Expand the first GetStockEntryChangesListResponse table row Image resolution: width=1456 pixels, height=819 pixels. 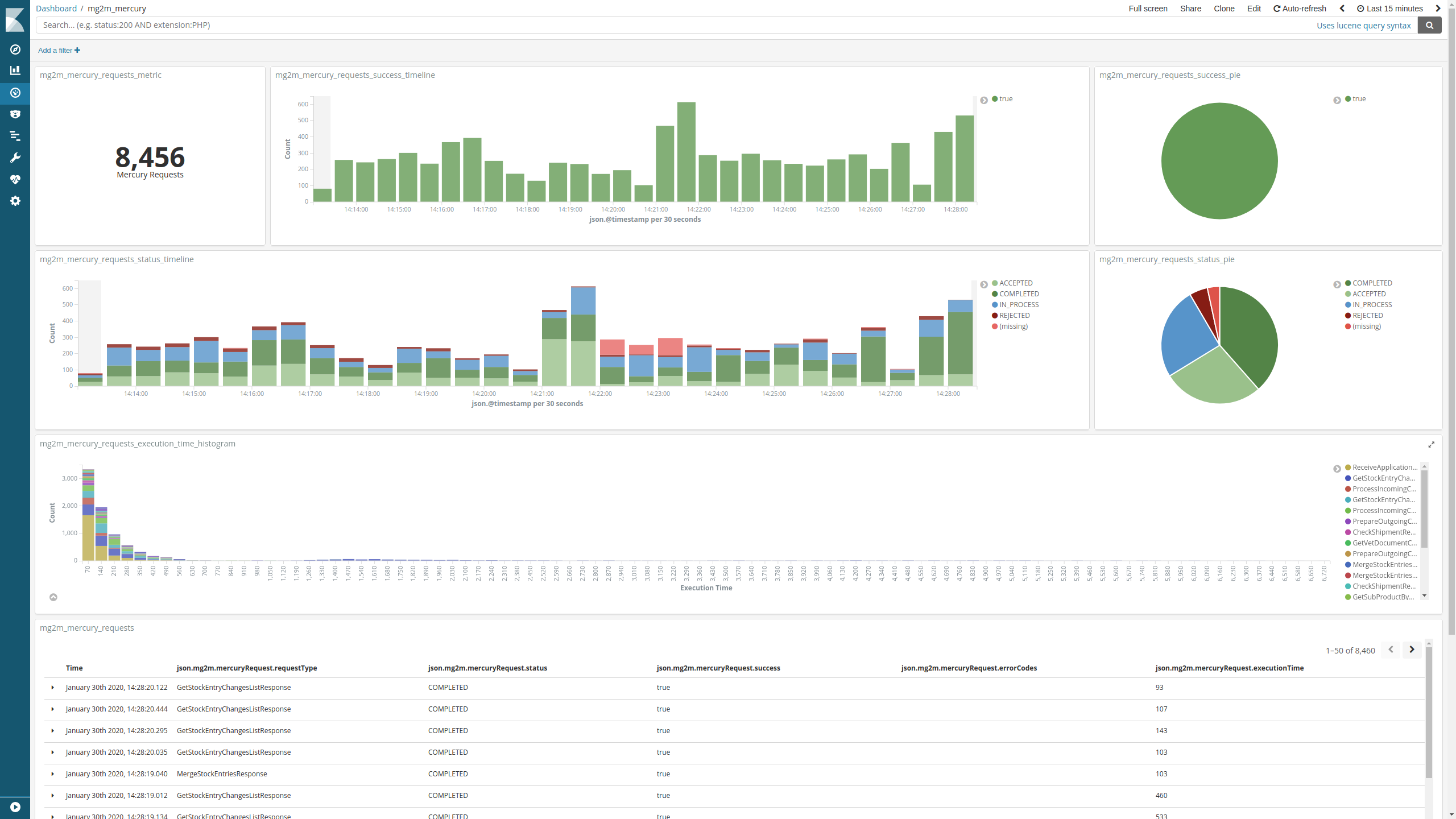[52, 687]
